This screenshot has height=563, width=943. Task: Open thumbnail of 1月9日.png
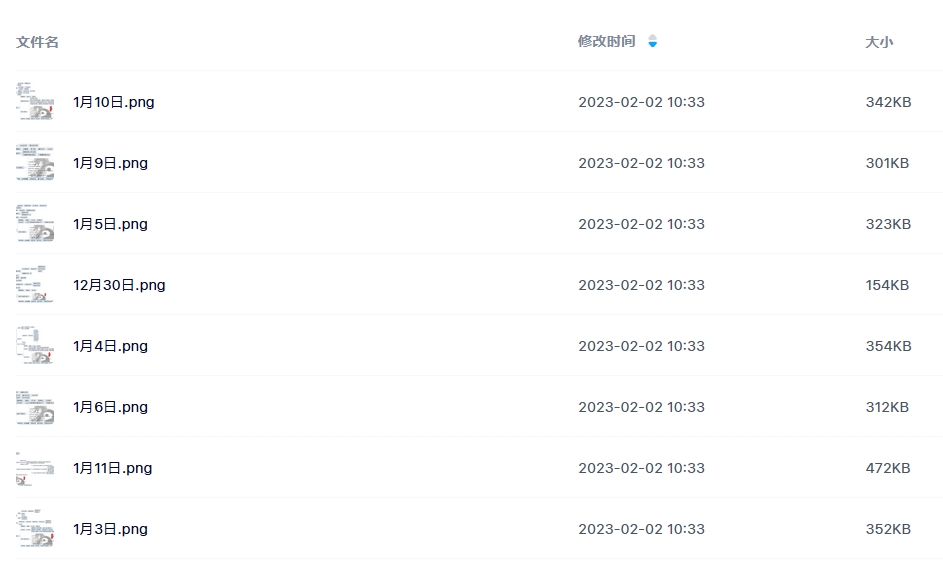click(x=35, y=162)
